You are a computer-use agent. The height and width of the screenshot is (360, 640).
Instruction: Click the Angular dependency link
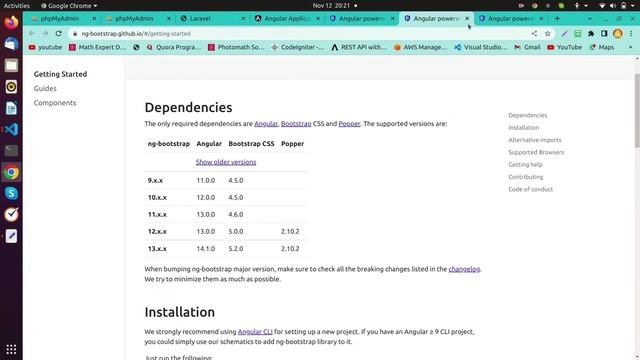(x=266, y=124)
